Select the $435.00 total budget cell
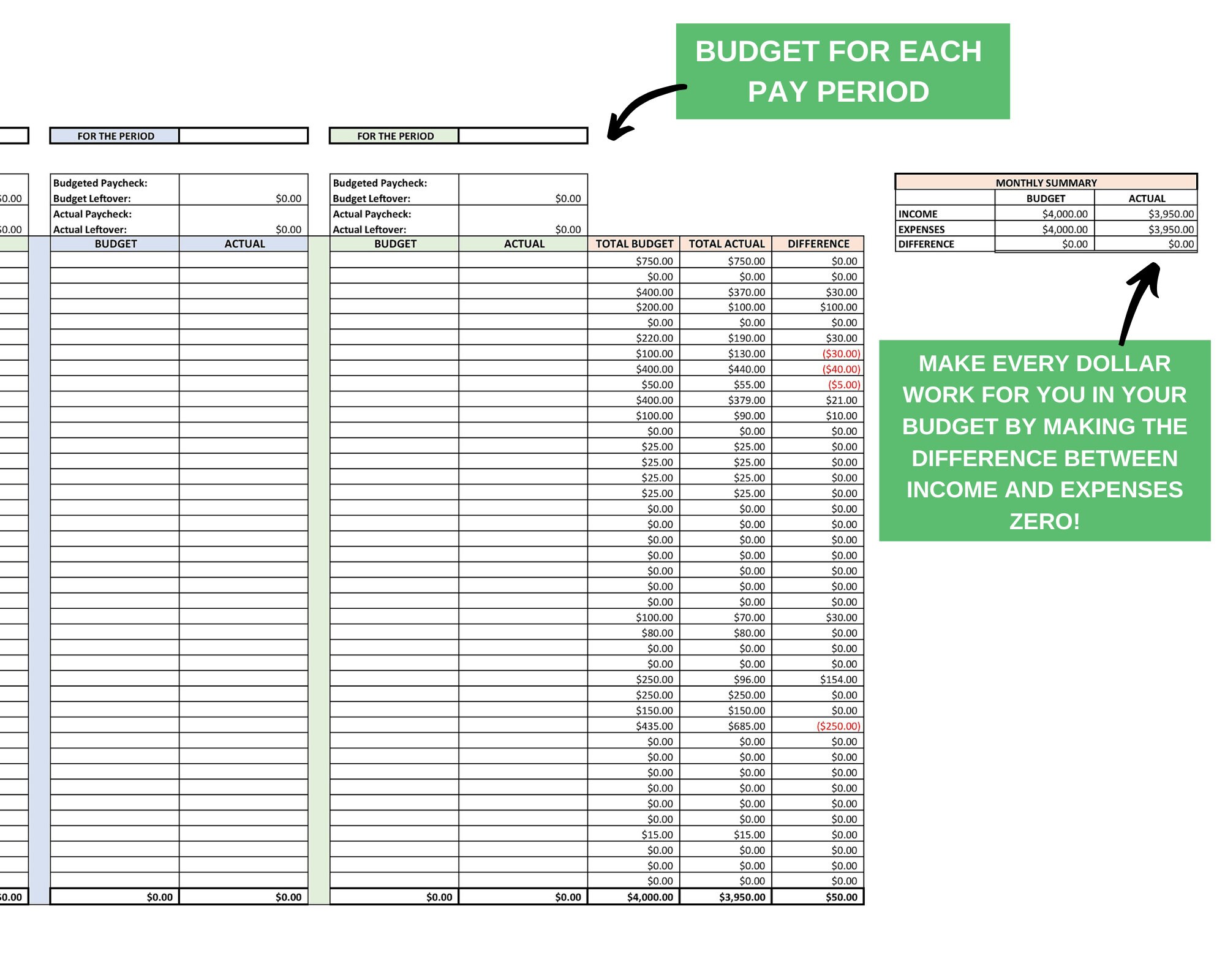This screenshot has width=1225, height=980. [x=634, y=726]
